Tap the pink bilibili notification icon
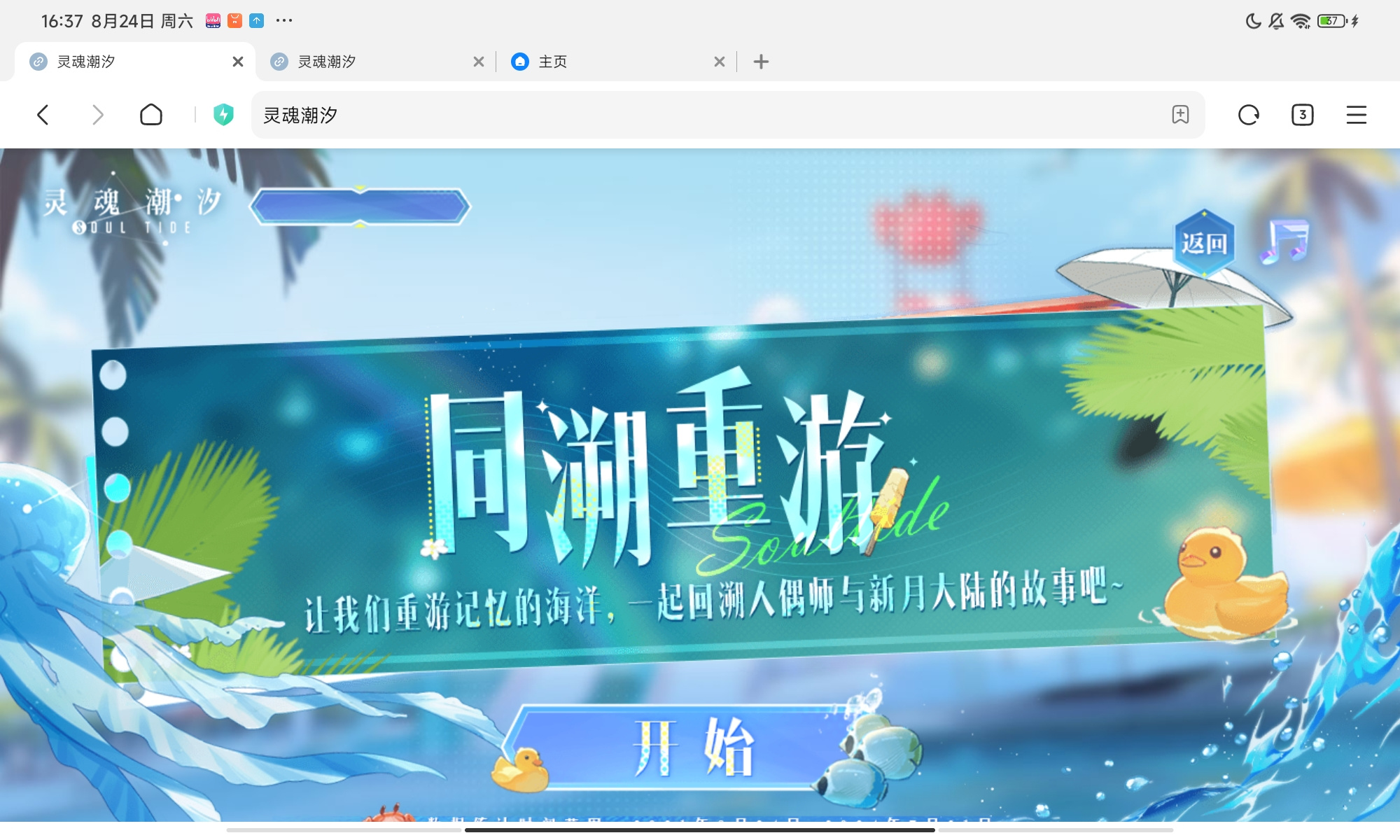1400x840 pixels. click(x=213, y=20)
